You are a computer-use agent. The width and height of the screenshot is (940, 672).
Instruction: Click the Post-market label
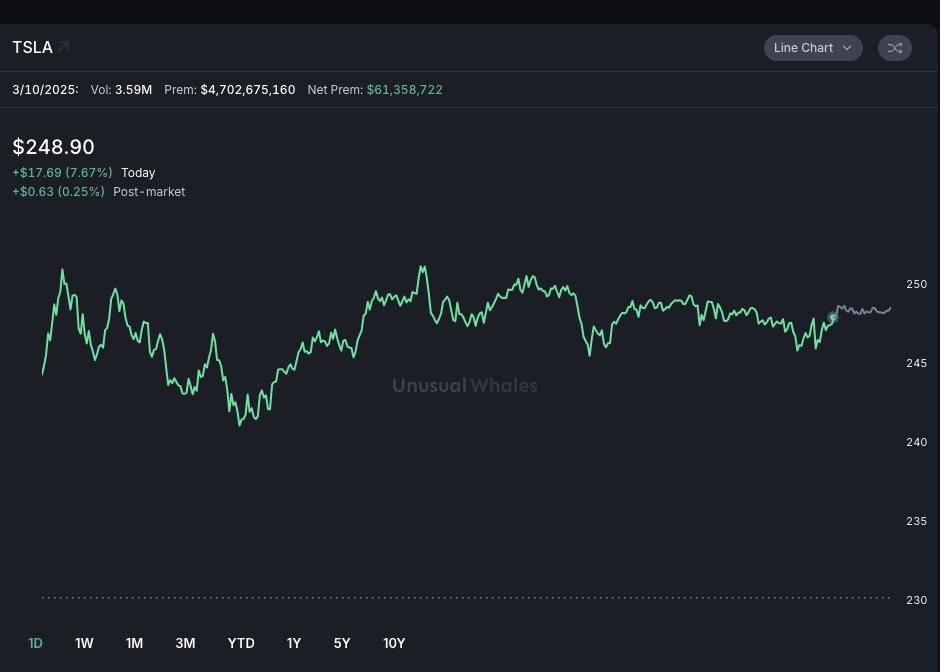click(x=149, y=192)
